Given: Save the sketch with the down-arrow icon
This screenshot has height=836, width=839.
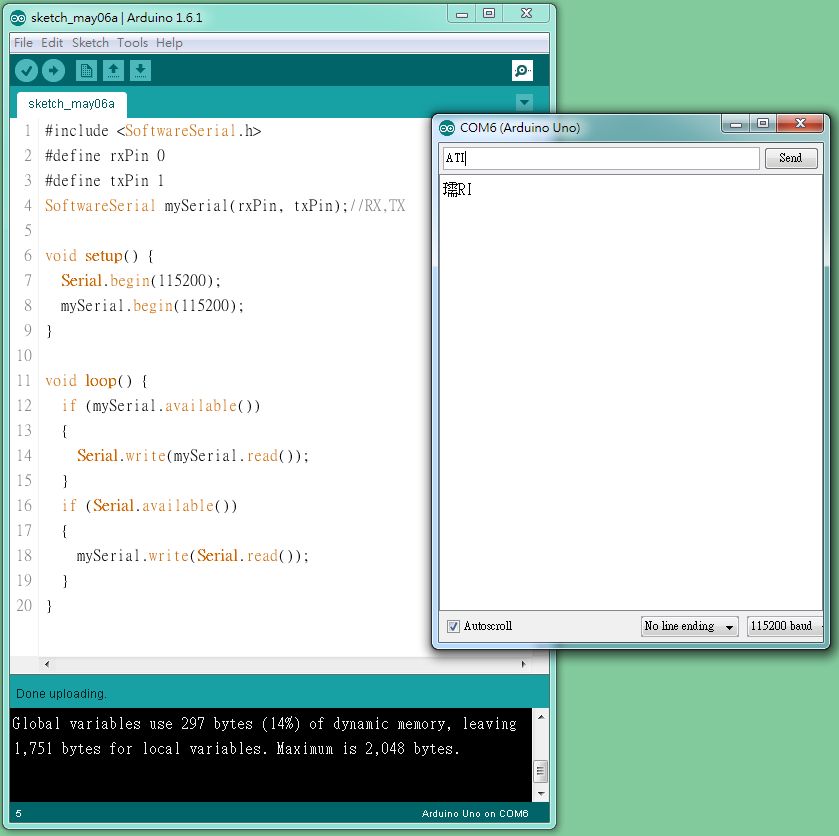Looking at the screenshot, I should [140, 70].
